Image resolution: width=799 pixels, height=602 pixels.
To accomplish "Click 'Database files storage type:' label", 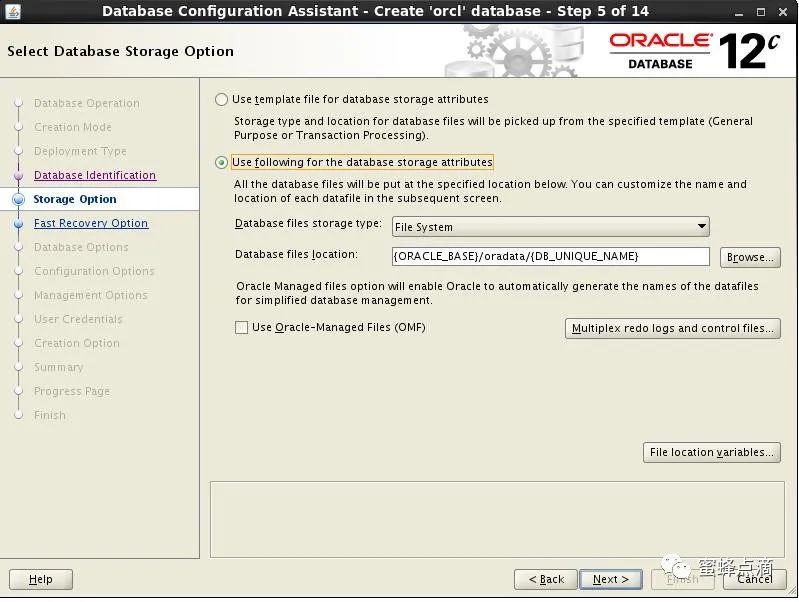I will point(308,224).
